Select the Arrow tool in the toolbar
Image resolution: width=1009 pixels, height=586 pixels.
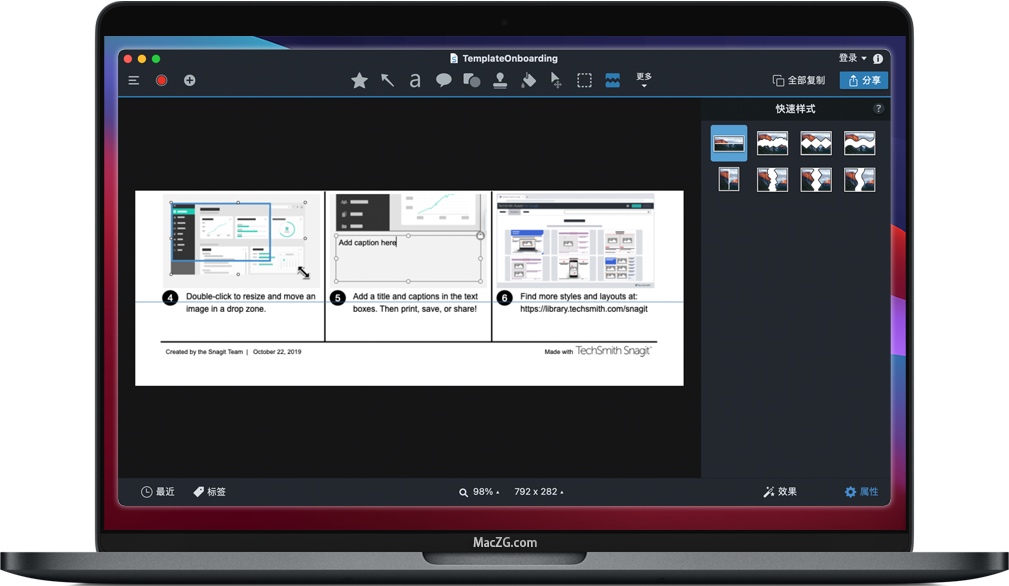pyautogui.click(x=388, y=80)
